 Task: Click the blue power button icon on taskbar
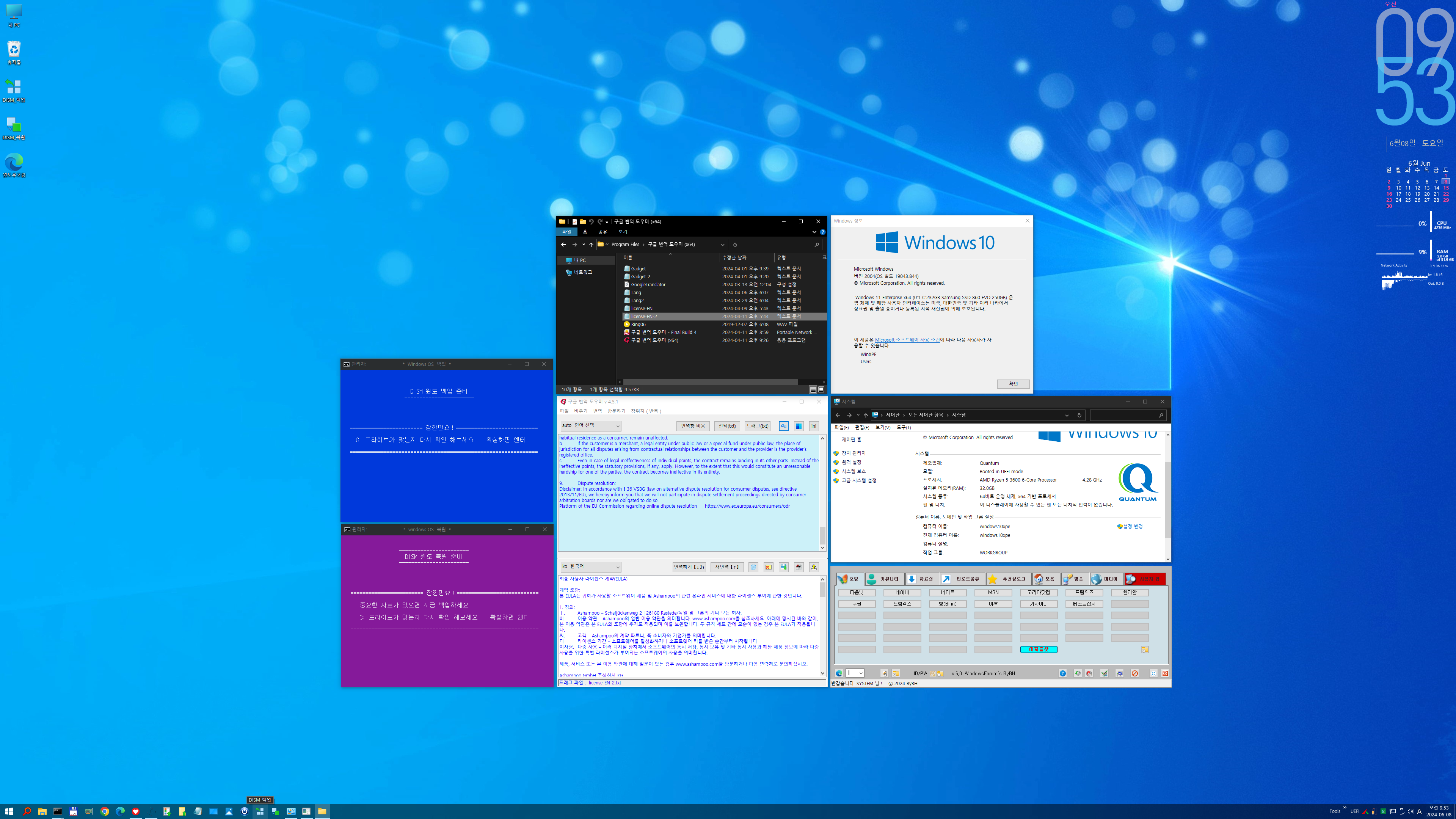click(244, 811)
